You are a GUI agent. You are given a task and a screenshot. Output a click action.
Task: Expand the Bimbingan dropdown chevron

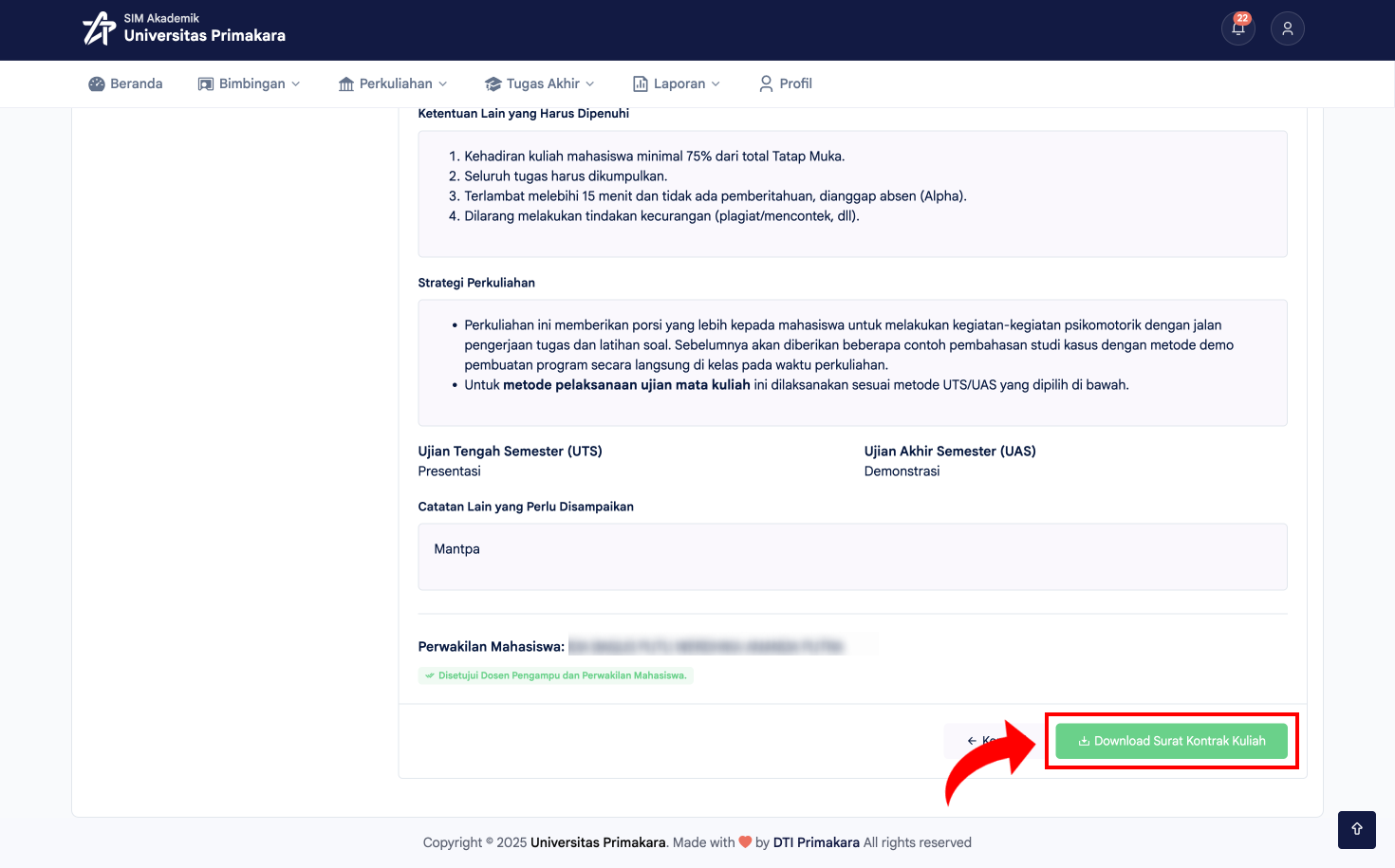click(296, 83)
